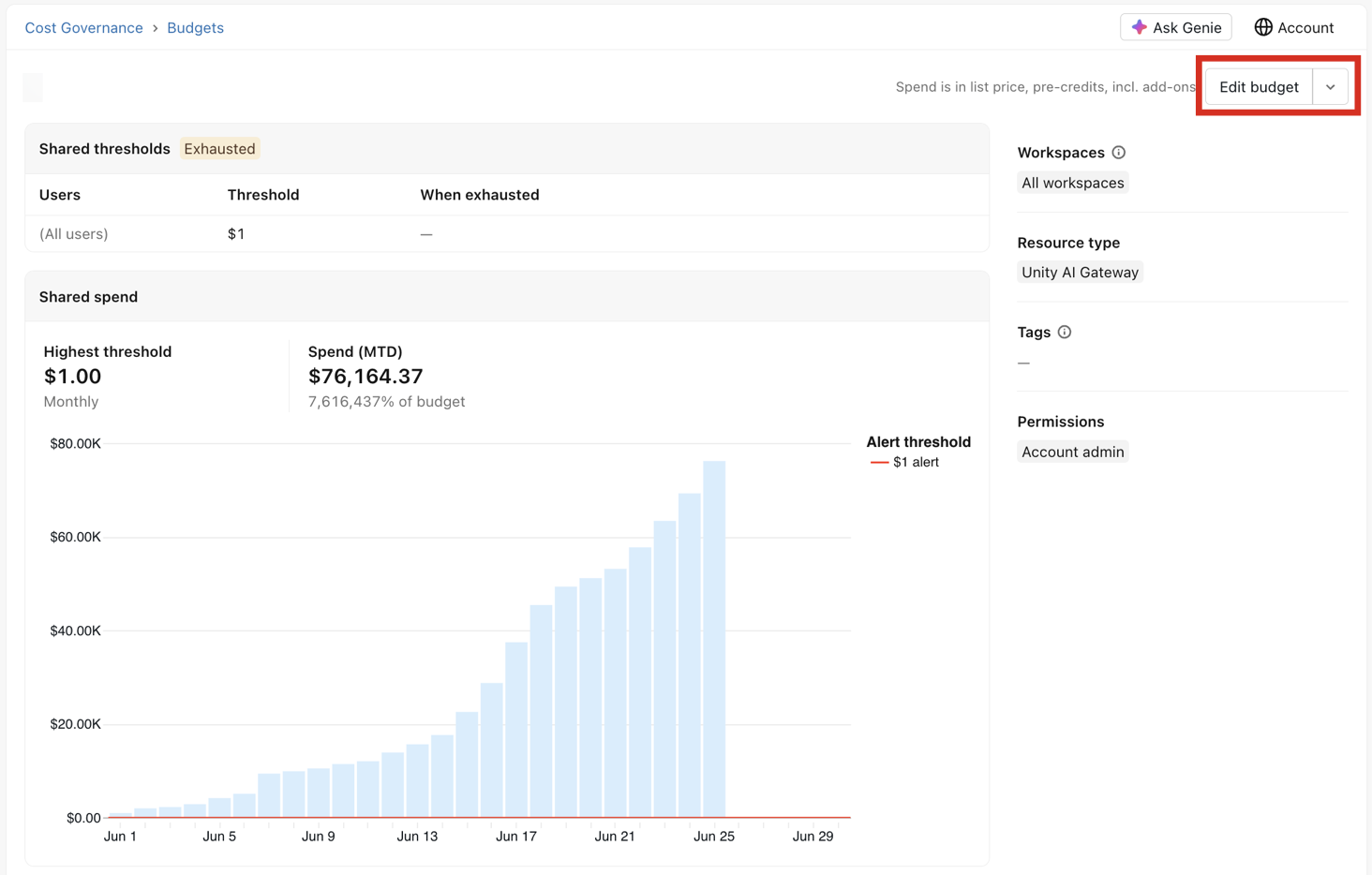Go to the Budgets breadcrumb link

click(195, 28)
